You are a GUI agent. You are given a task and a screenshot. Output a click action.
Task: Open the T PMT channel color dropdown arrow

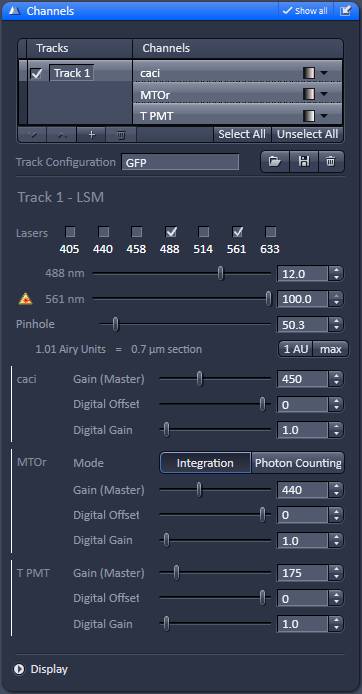(324, 116)
